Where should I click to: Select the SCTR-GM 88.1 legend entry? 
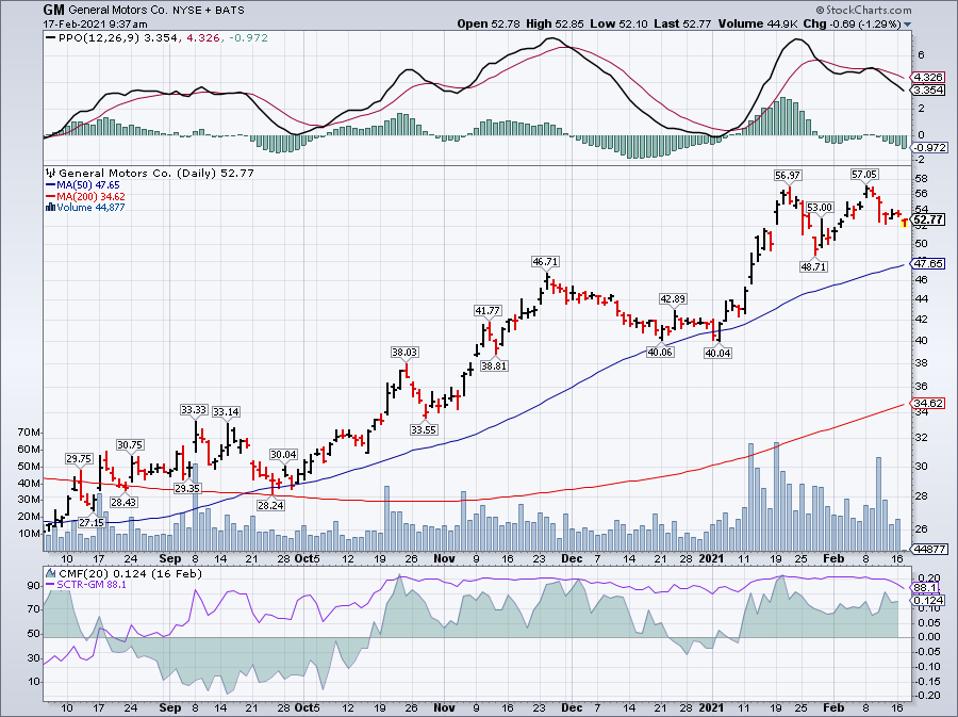pyautogui.click(x=92, y=584)
